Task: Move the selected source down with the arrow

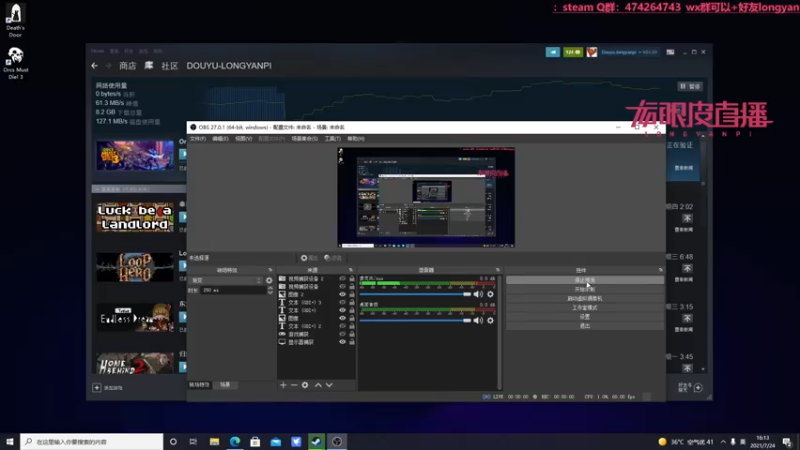Action: click(329, 385)
